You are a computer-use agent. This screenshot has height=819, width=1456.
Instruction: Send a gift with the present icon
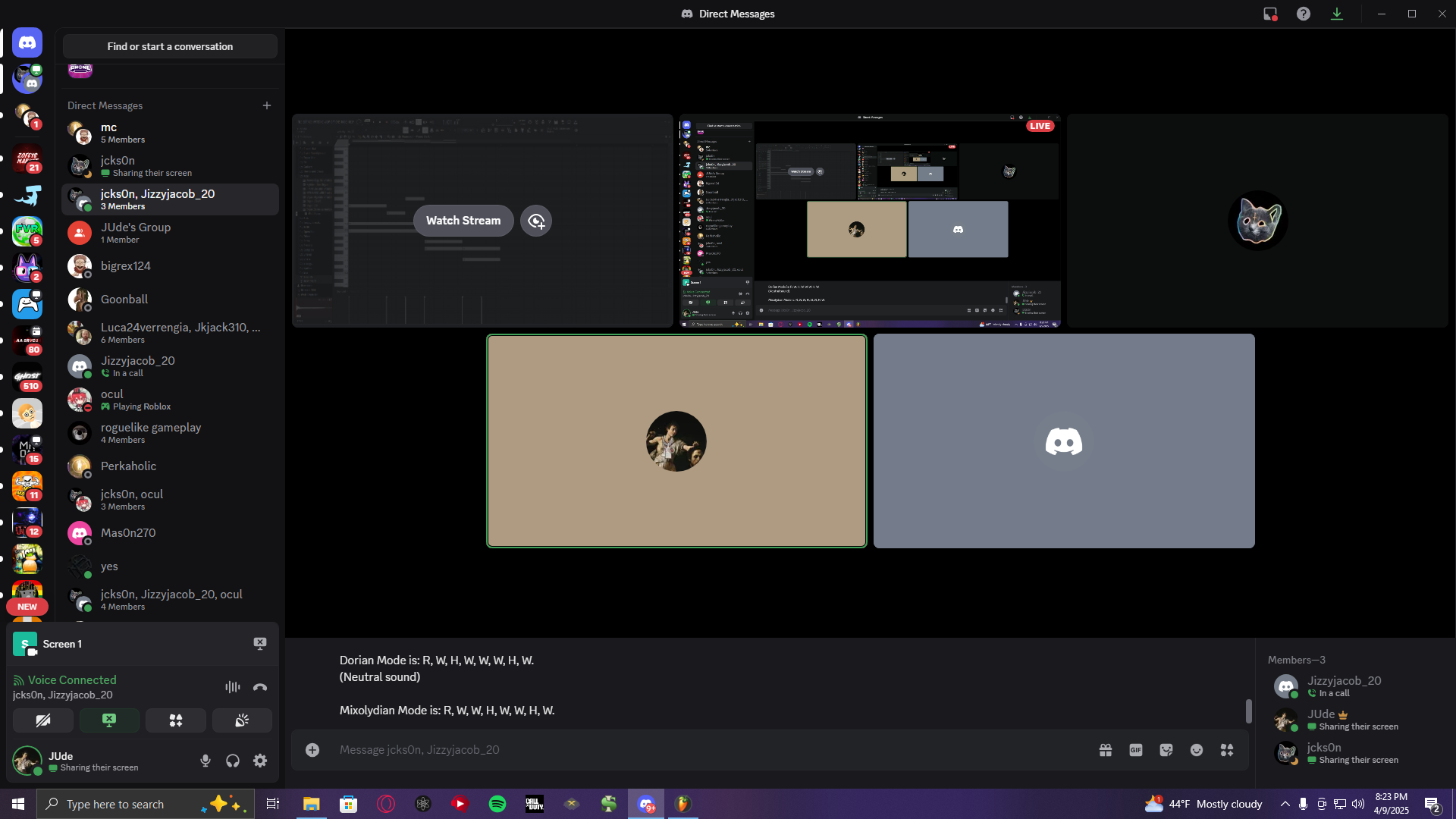pyautogui.click(x=1106, y=750)
